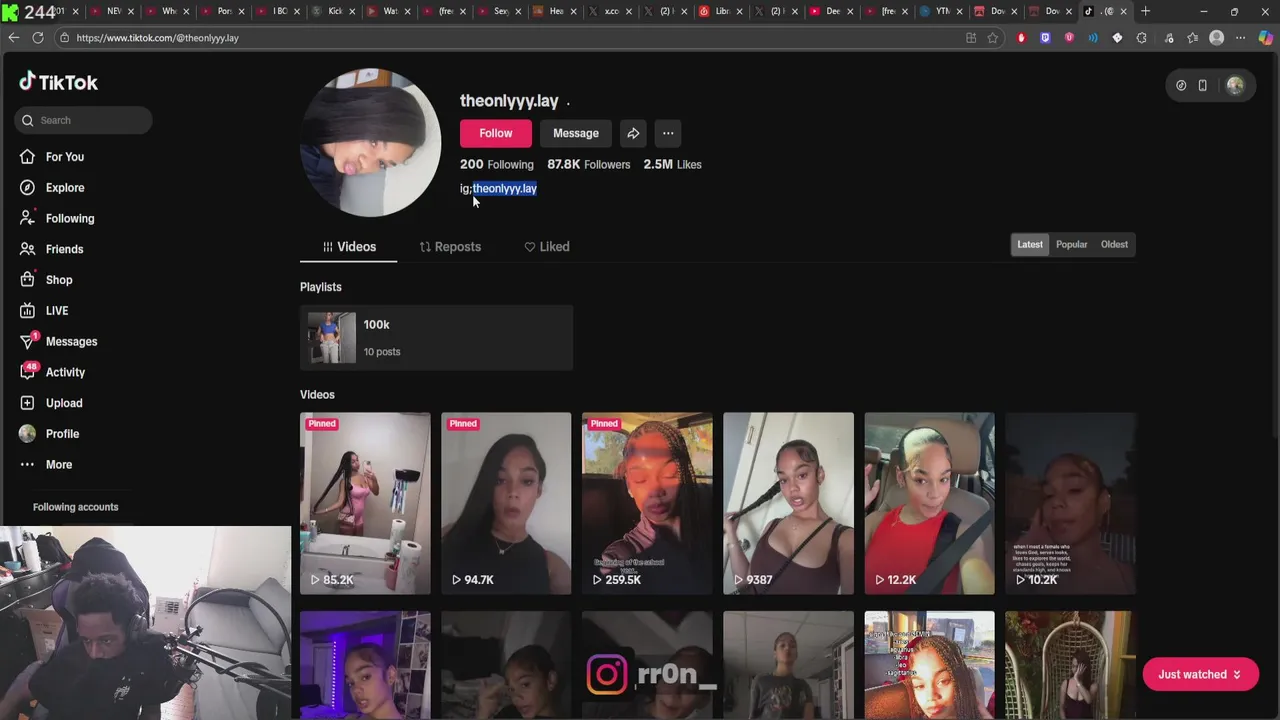Click Just watched button
The image size is (1280, 720).
[1200, 674]
